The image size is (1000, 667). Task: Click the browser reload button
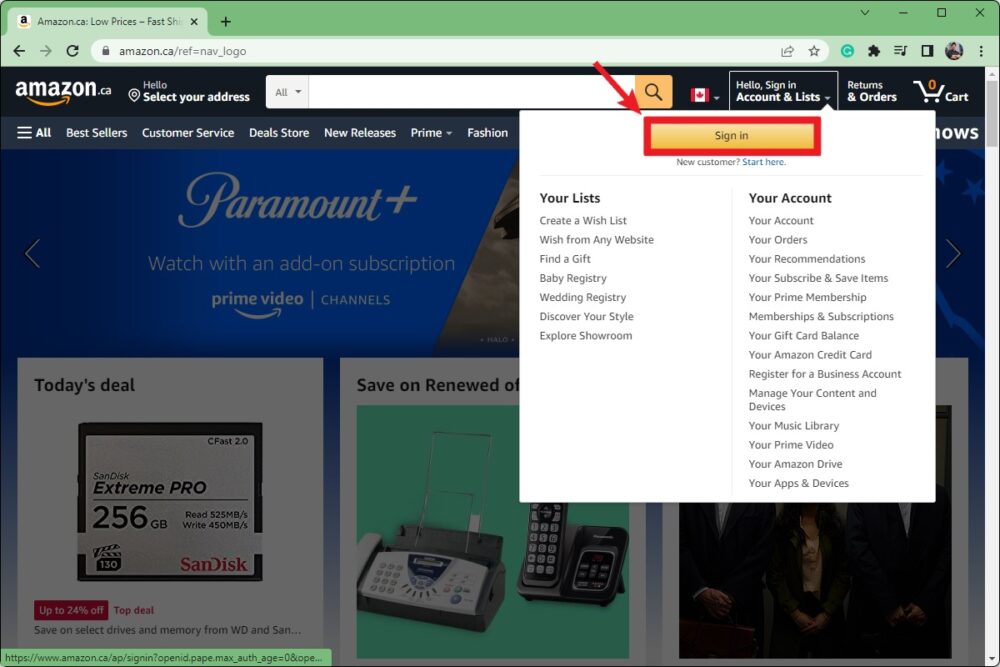tap(72, 51)
